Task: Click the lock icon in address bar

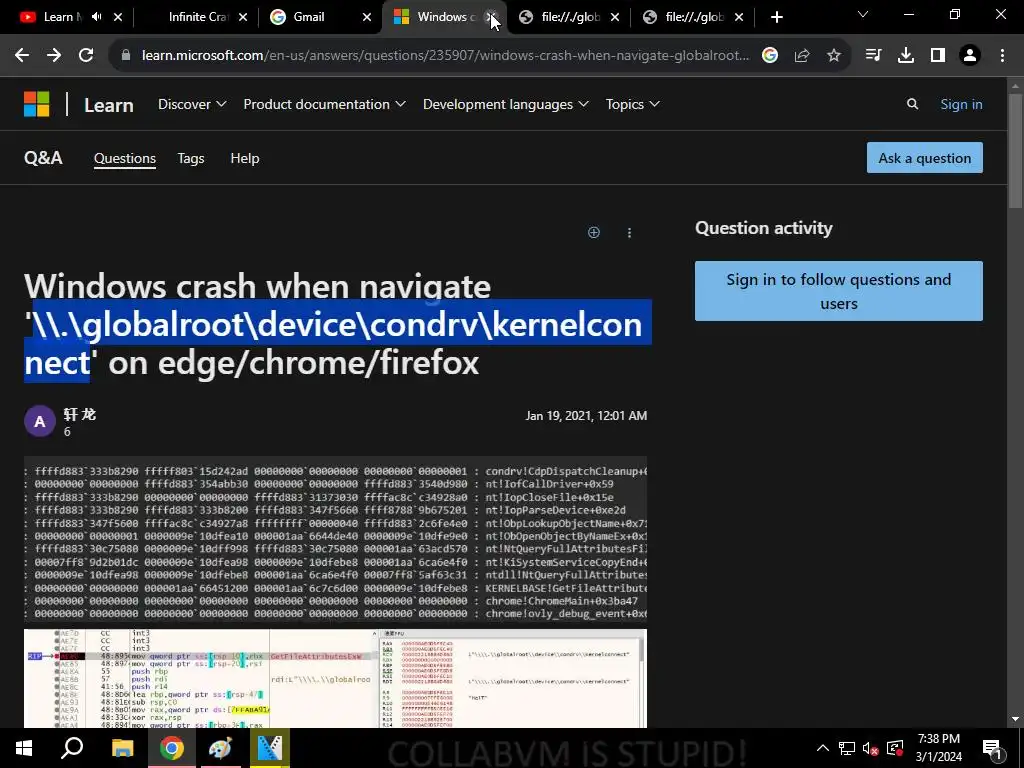Action: coord(126,56)
